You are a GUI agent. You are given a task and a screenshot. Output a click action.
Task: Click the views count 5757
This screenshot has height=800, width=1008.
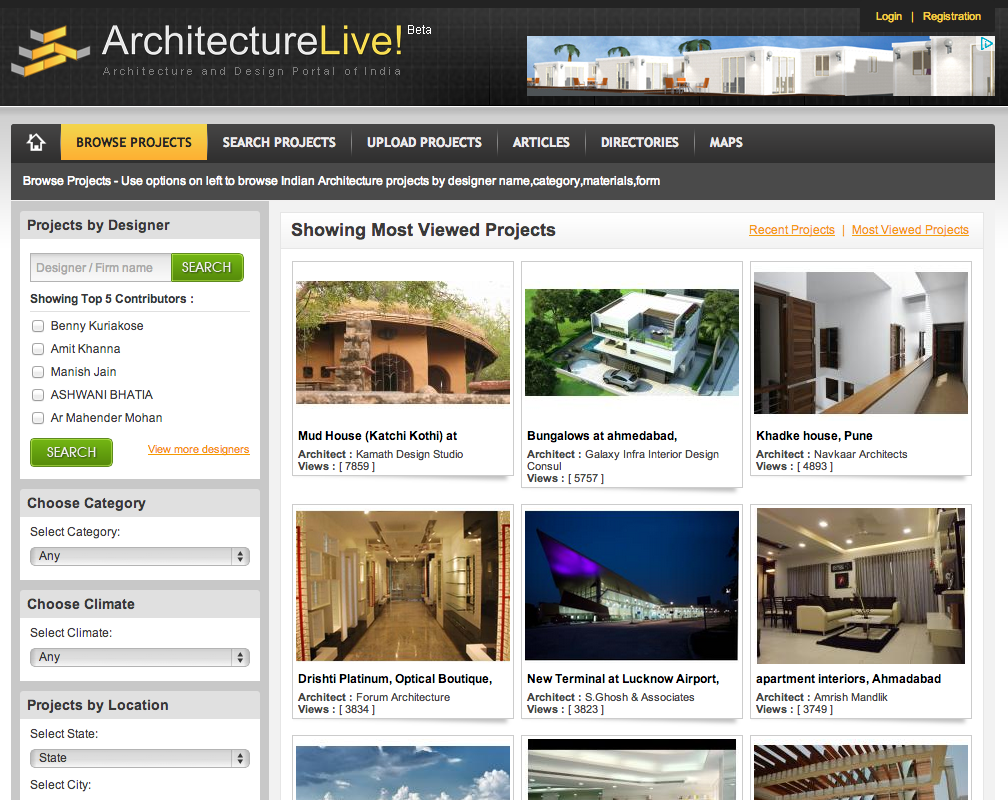[x=586, y=478]
